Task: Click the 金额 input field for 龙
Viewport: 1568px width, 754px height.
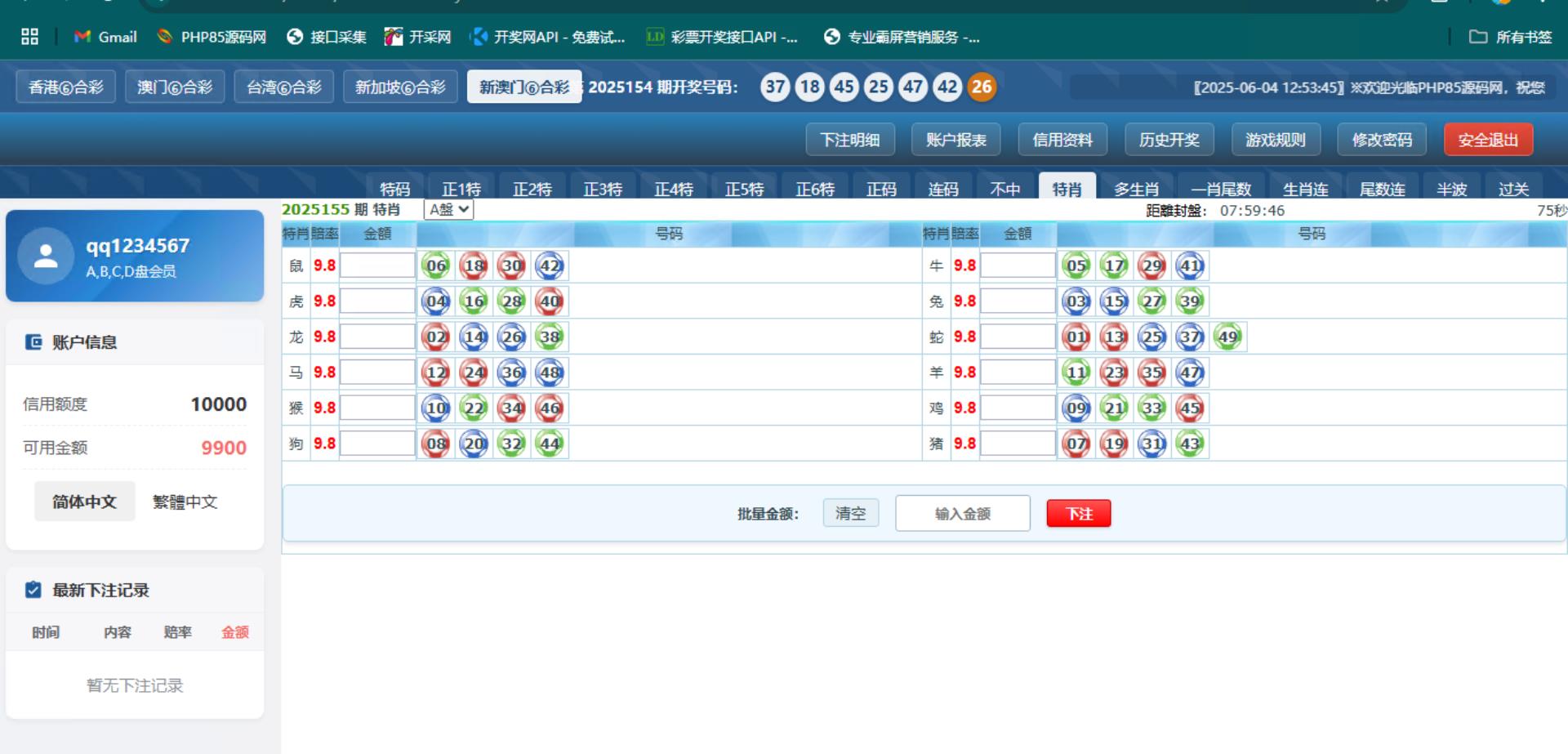Action: pos(377,337)
